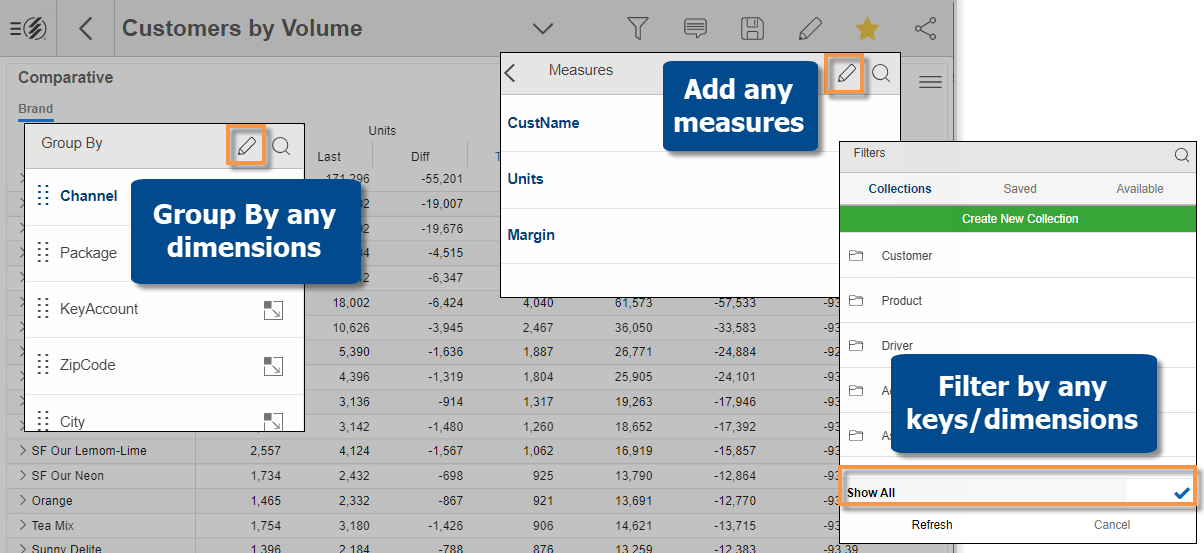Viewport: 1204px width, 553px height.
Task: Expand the SF Our Neon row
Action: (x=23, y=476)
